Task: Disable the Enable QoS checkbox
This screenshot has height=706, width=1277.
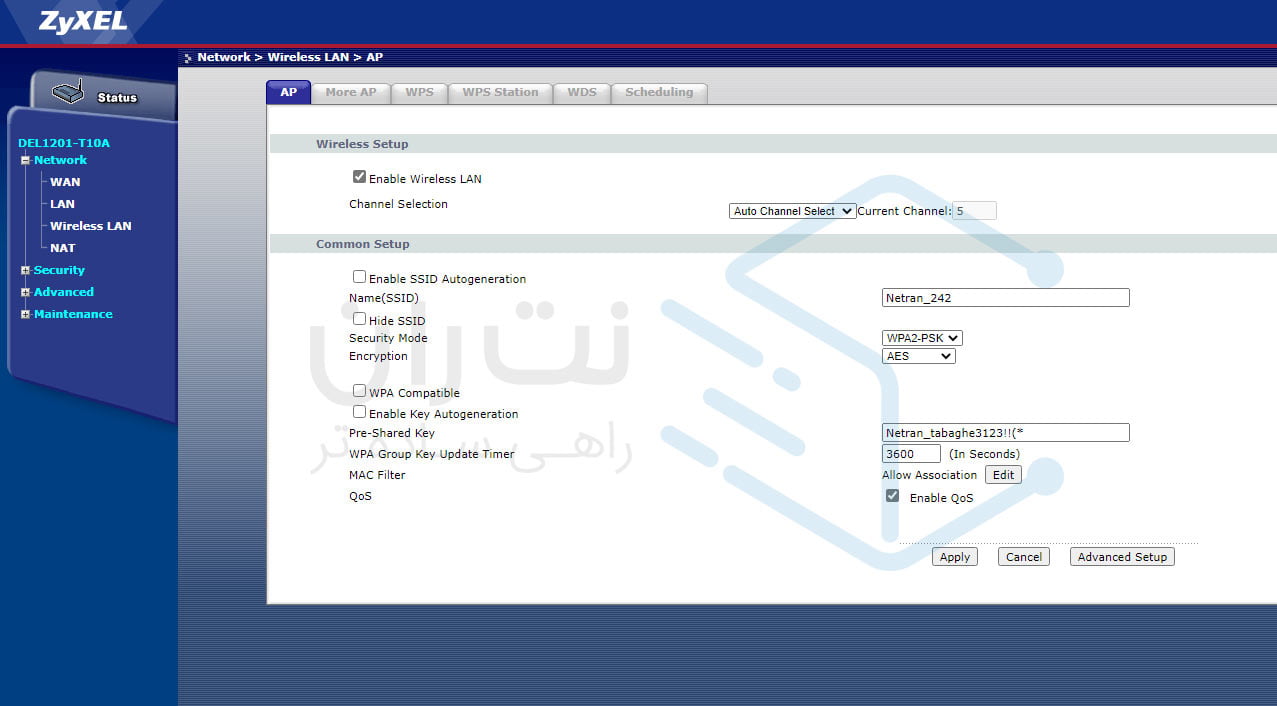Action: click(x=892, y=496)
